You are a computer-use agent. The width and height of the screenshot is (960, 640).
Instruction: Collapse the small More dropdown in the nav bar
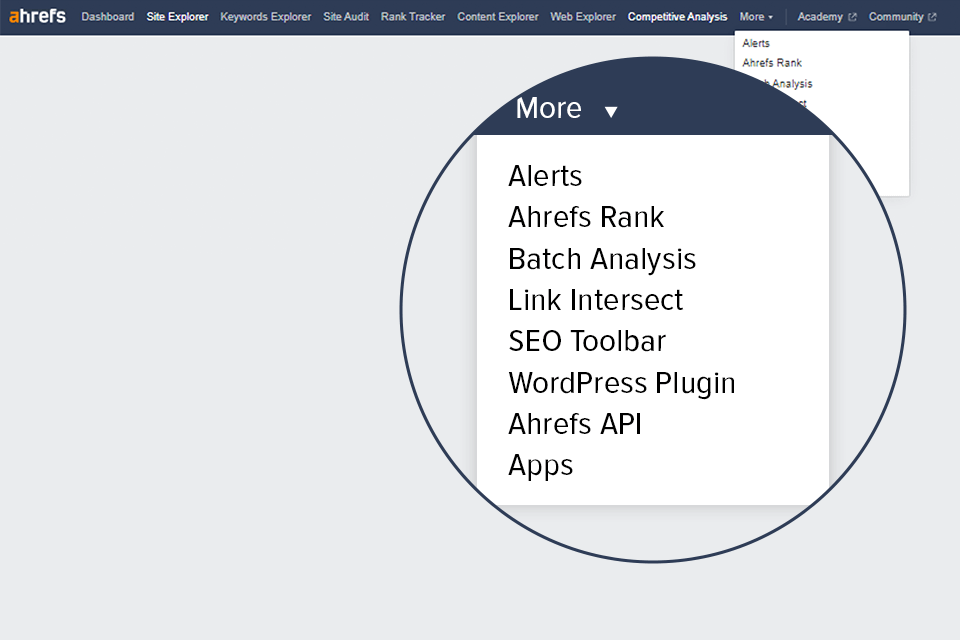click(756, 17)
